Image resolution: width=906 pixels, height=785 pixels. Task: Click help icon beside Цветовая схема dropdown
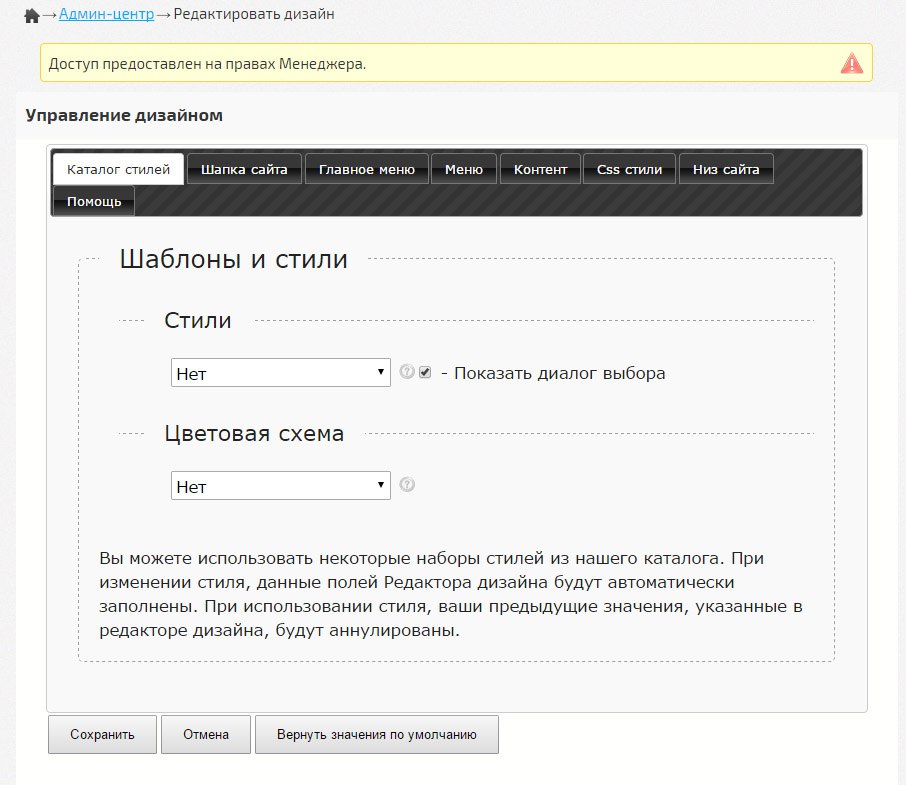click(x=406, y=485)
